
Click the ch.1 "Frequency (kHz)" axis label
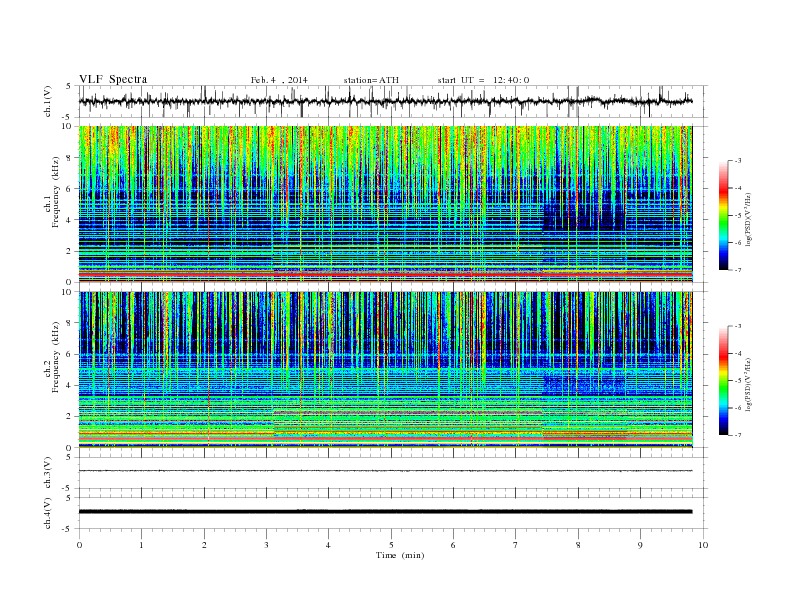56,192
